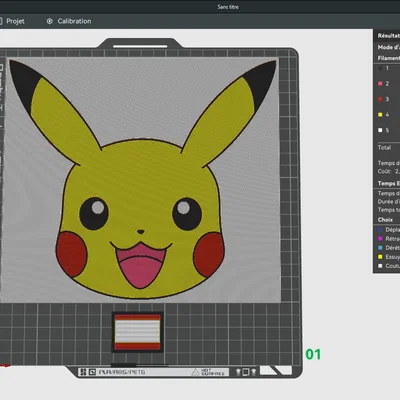Select the pink filament 2 swatch
The image size is (400, 400).
click(380, 84)
